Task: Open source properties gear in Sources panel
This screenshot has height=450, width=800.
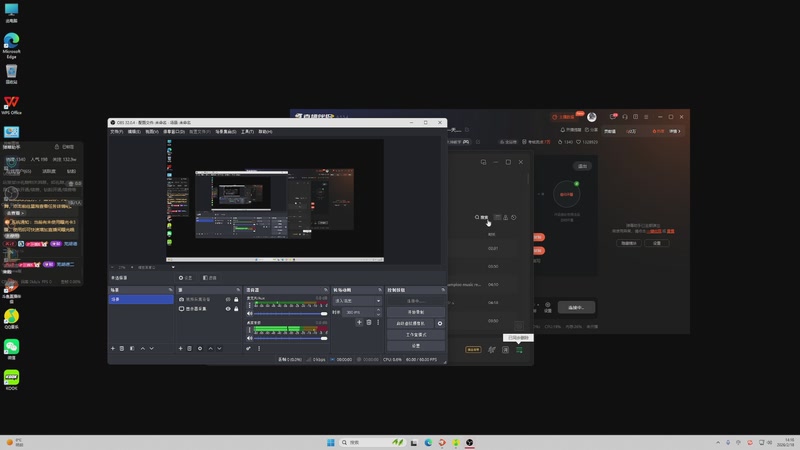Action: [x=200, y=348]
